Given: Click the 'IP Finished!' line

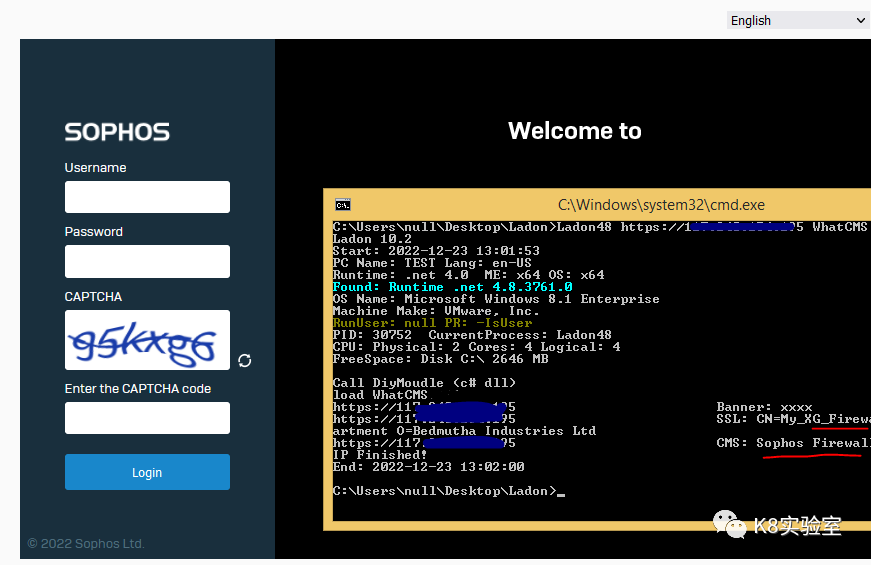Looking at the screenshot, I should coord(380,455).
